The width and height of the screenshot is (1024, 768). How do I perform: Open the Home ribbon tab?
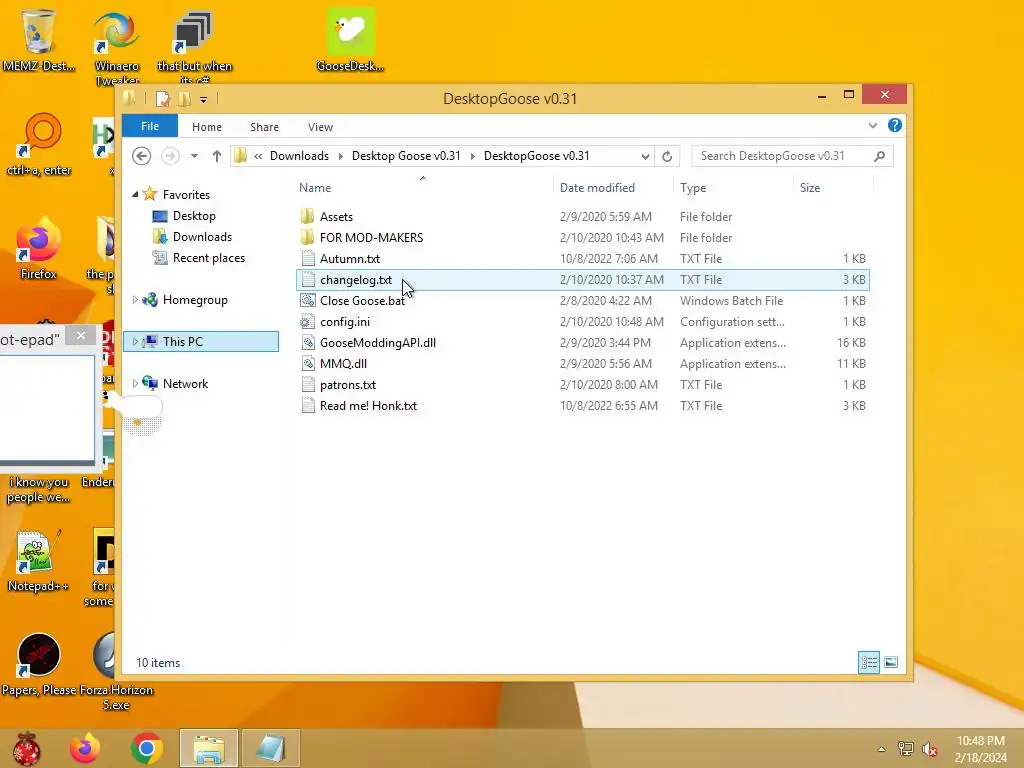point(206,127)
